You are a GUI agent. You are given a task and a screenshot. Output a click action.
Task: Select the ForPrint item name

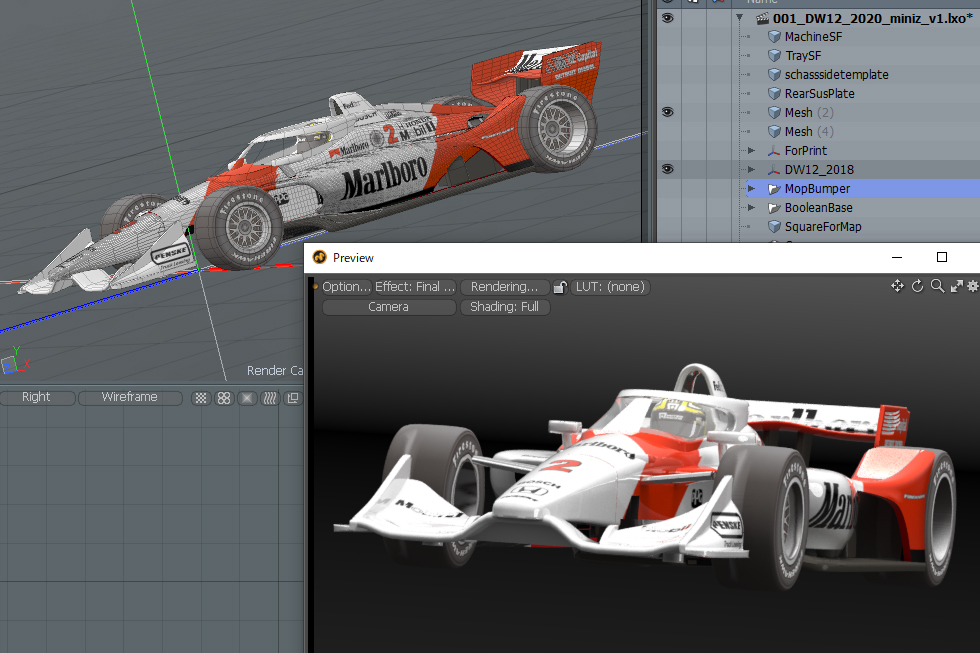[806, 151]
